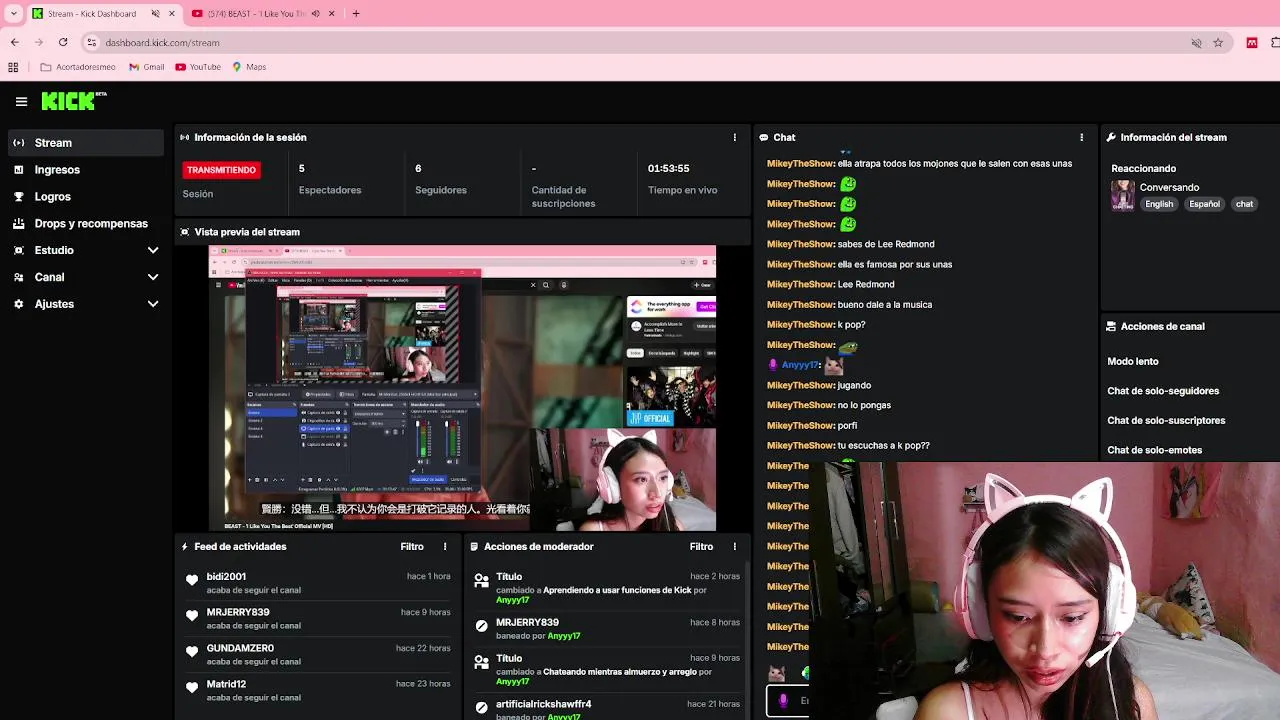The height and width of the screenshot is (720, 1280).
Task: Open the red extension icon in toolbar
Action: pyautogui.click(x=1252, y=42)
